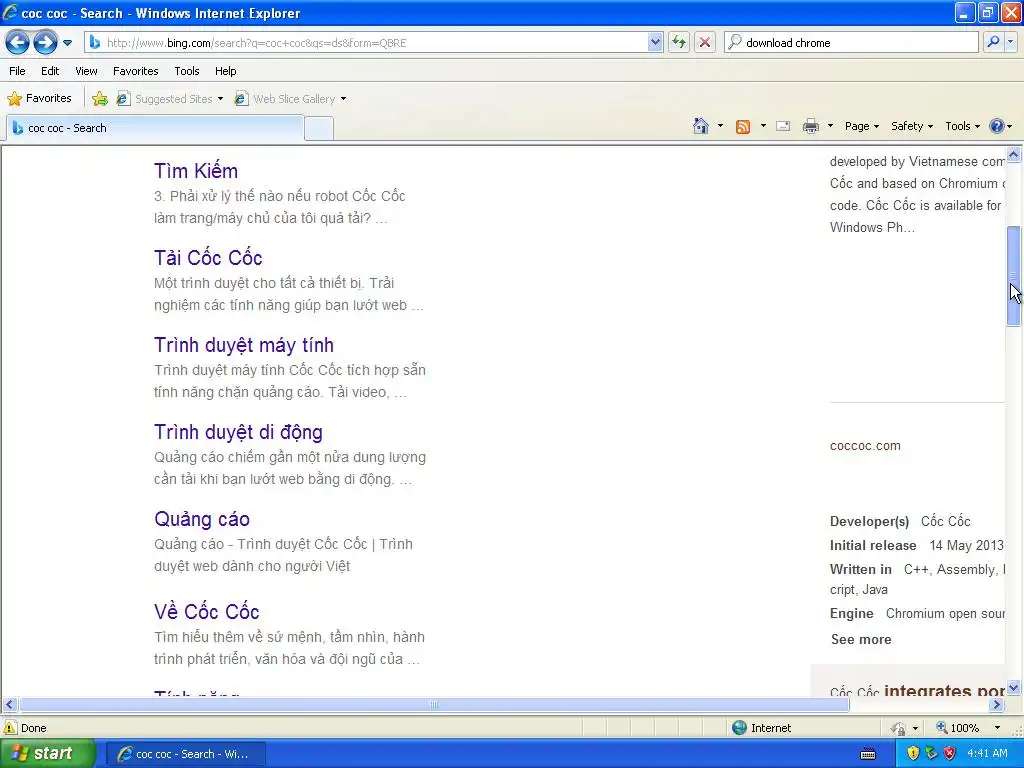Image resolution: width=1024 pixels, height=768 pixels.
Task: Open the recent pages dropdown arrow
Action: tap(67, 43)
